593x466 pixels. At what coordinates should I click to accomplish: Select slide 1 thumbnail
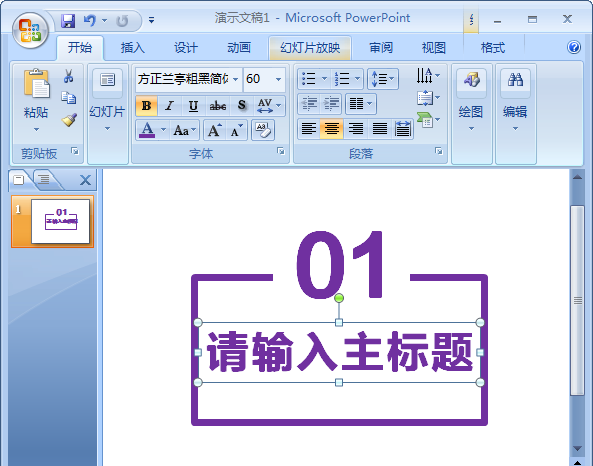point(61,221)
